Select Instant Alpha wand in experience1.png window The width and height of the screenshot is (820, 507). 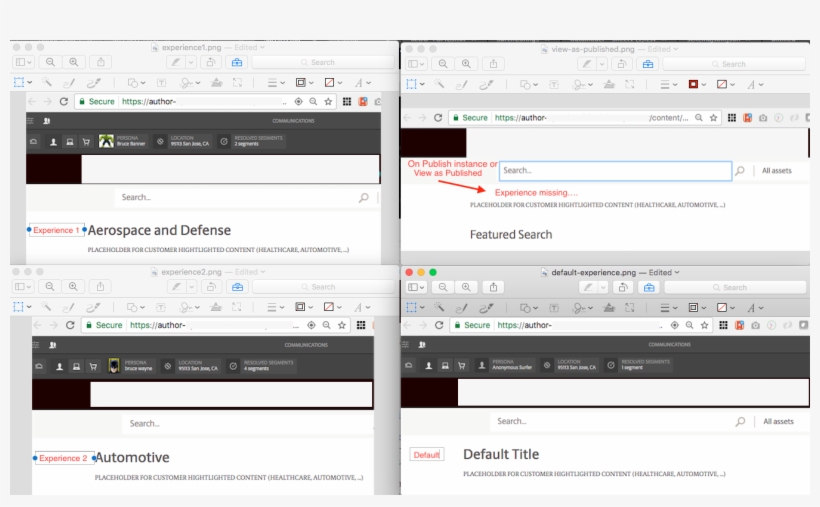47,83
